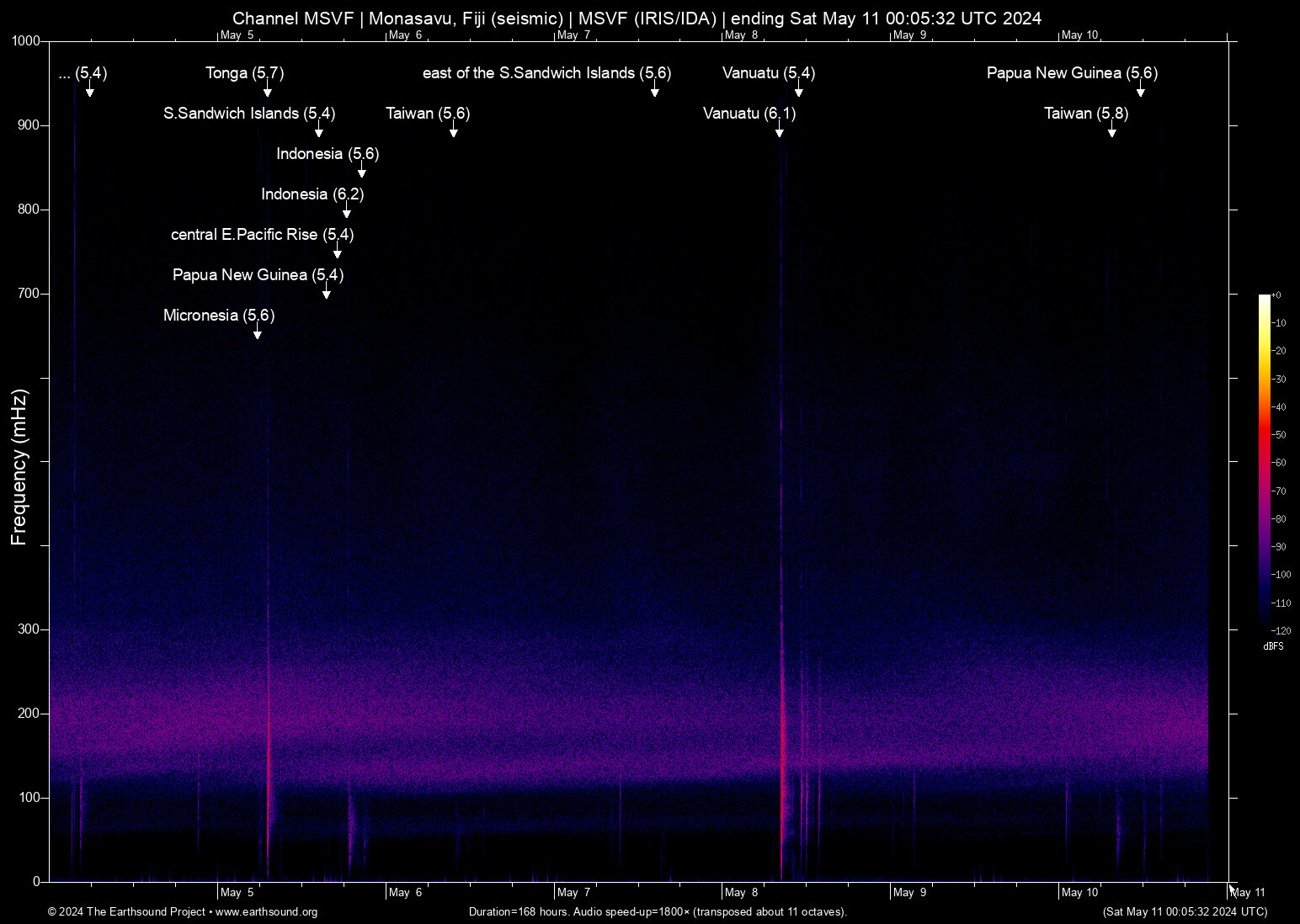
Task: Select the arrow marker under Vanuatu (5.4)
Action: (798, 90)
